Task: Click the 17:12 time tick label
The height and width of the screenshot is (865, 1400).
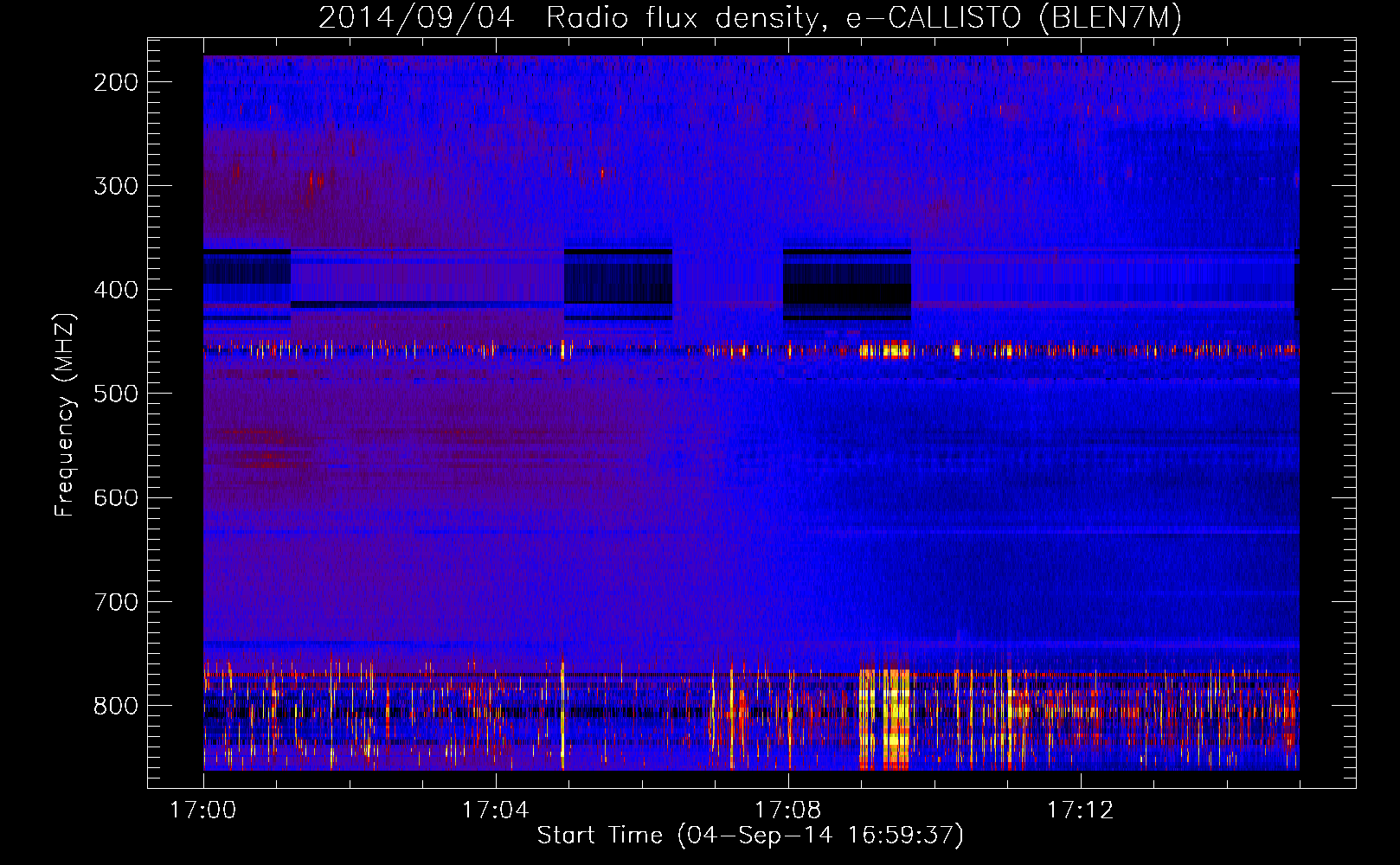Action: pos(1080,811)
